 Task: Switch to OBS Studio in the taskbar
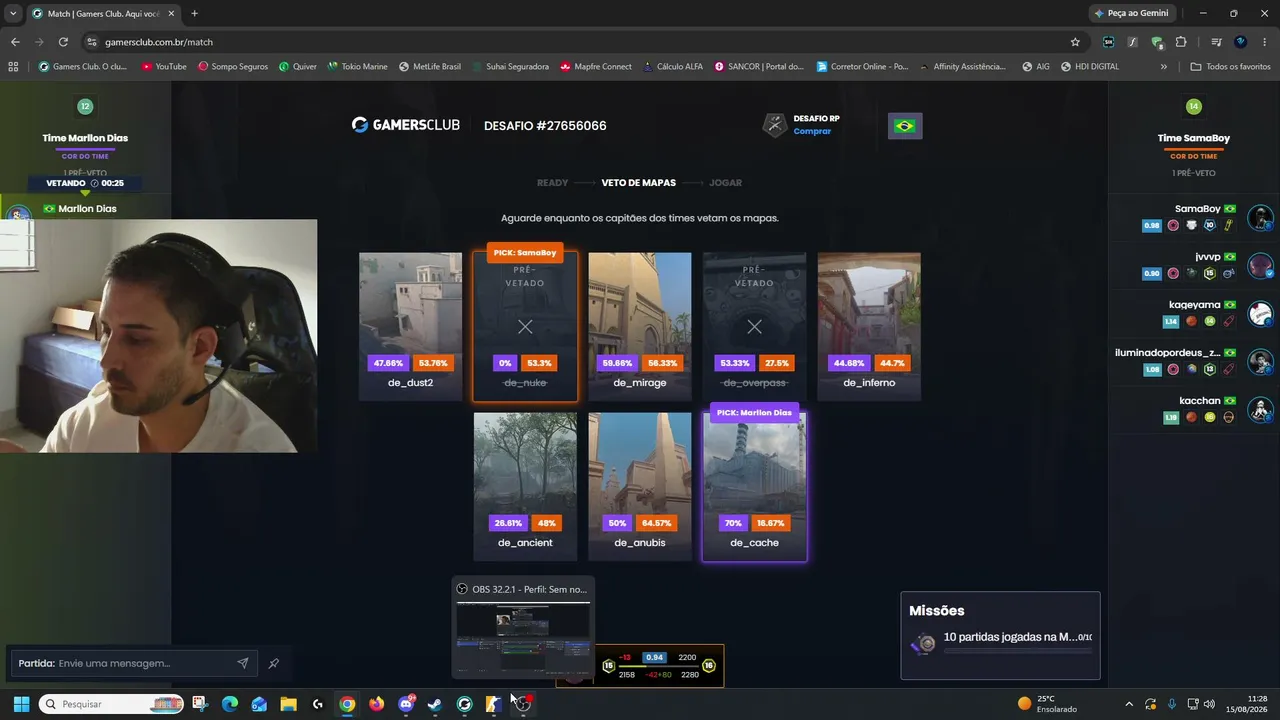[522, 704]
